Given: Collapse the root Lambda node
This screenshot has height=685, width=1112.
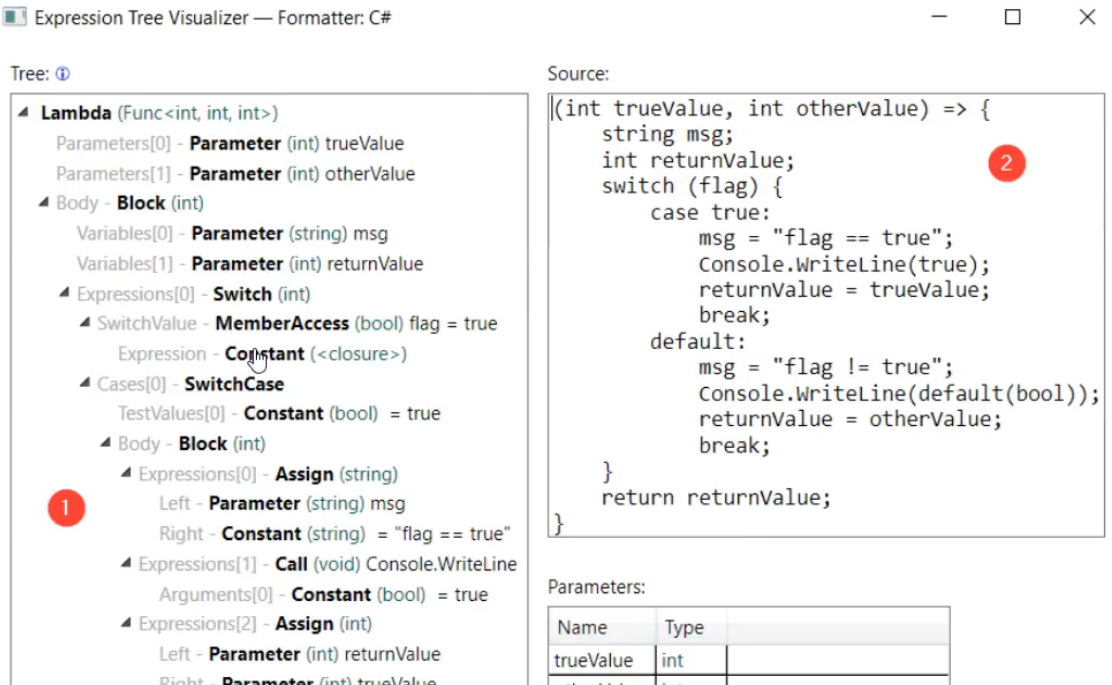Looking at the screenshot, I should pyautogui.click(x=24, y=114).
